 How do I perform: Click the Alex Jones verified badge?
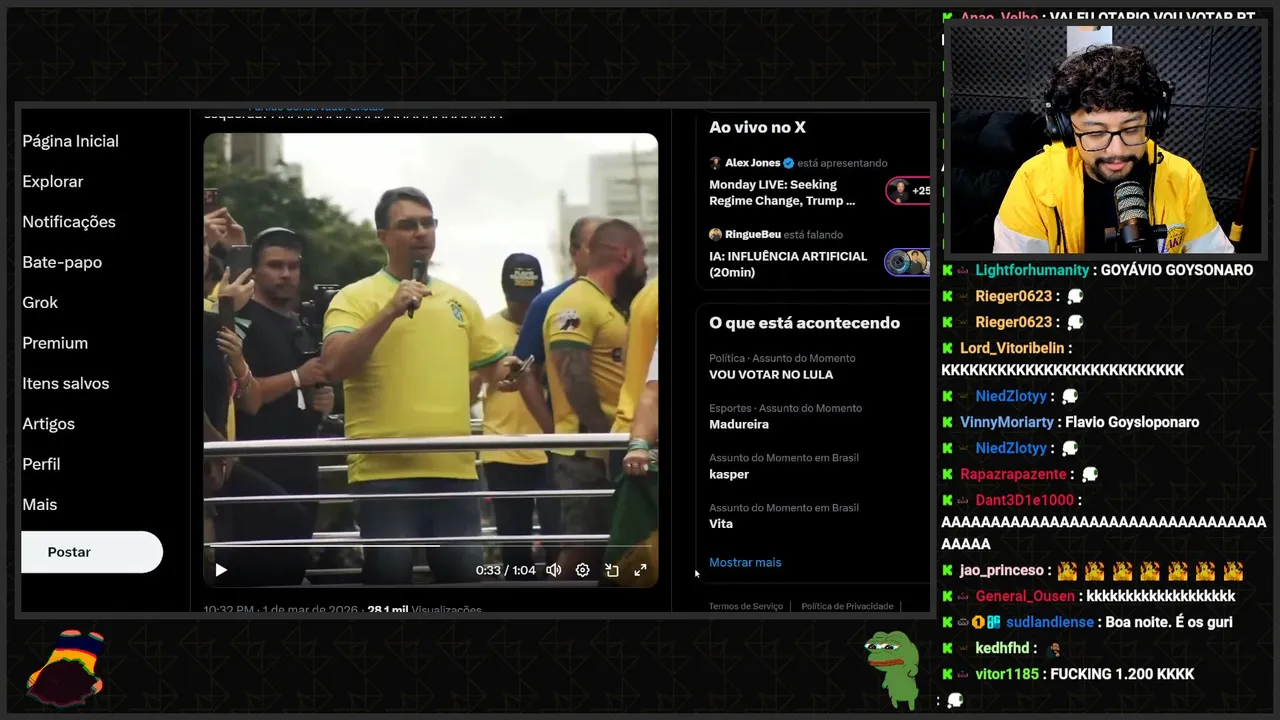[x=788, y=163]
